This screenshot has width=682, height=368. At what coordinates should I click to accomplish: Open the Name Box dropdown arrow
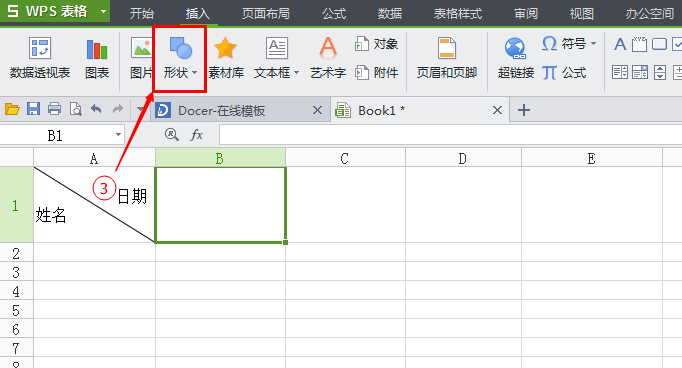click(x=118, y=135)
